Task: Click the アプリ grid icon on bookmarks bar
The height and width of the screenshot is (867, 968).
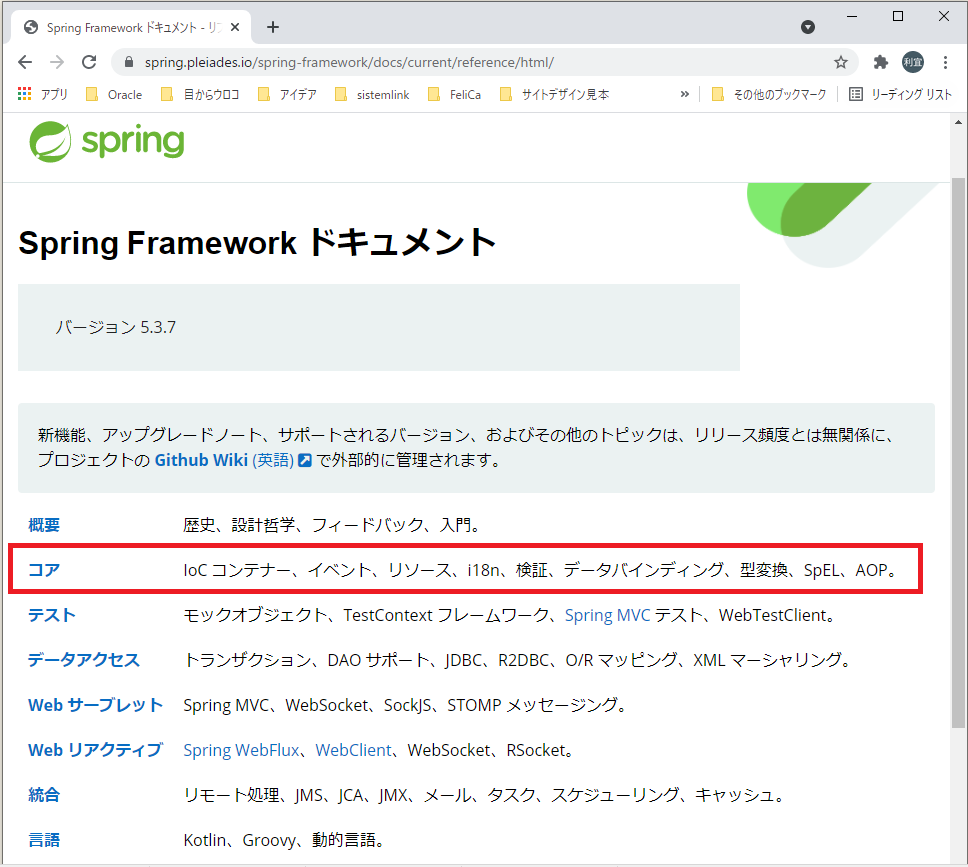Action: 24,94
